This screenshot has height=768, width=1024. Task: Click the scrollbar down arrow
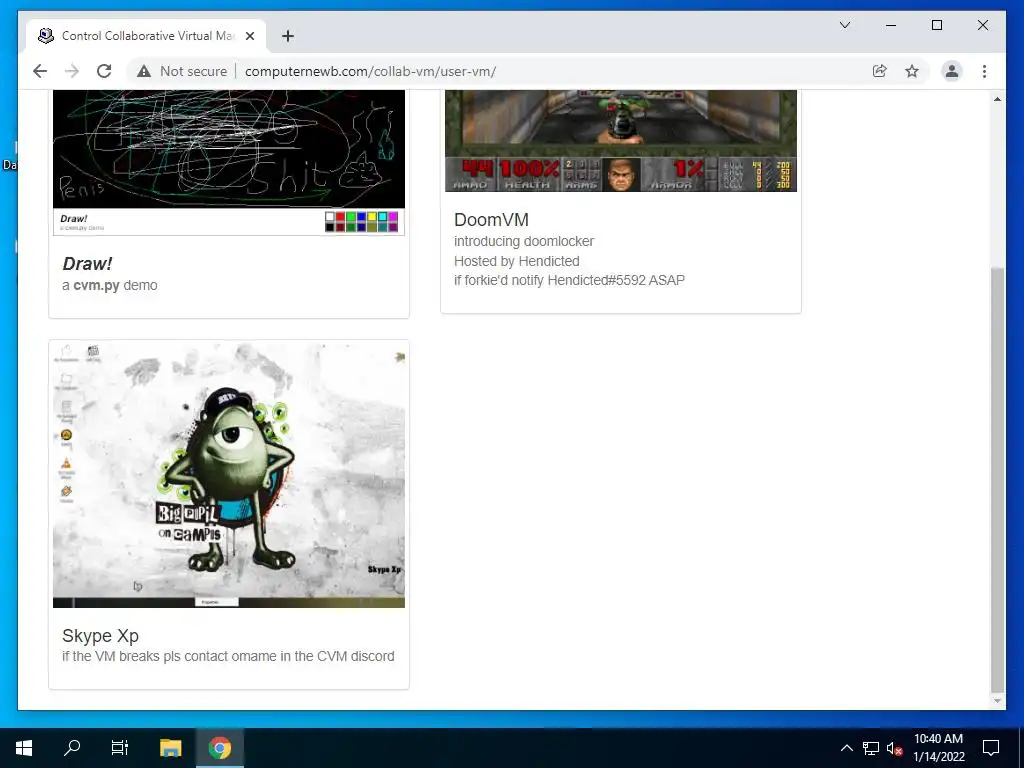(997, 701)
